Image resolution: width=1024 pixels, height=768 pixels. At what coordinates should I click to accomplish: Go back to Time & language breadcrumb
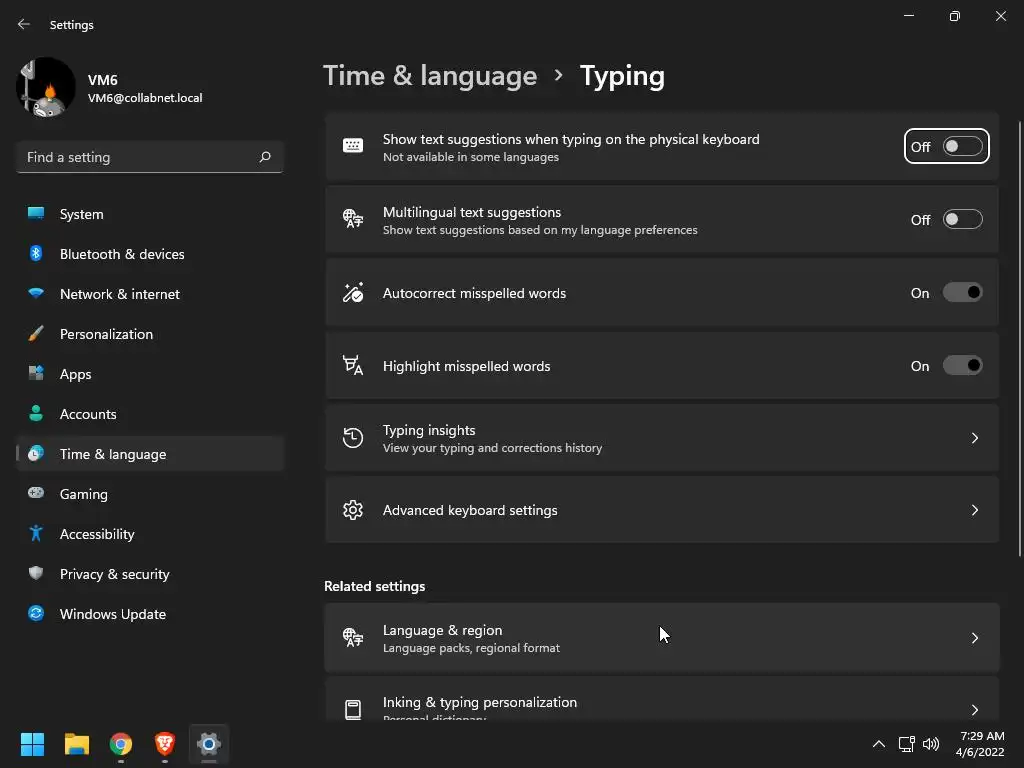point(430,76)
